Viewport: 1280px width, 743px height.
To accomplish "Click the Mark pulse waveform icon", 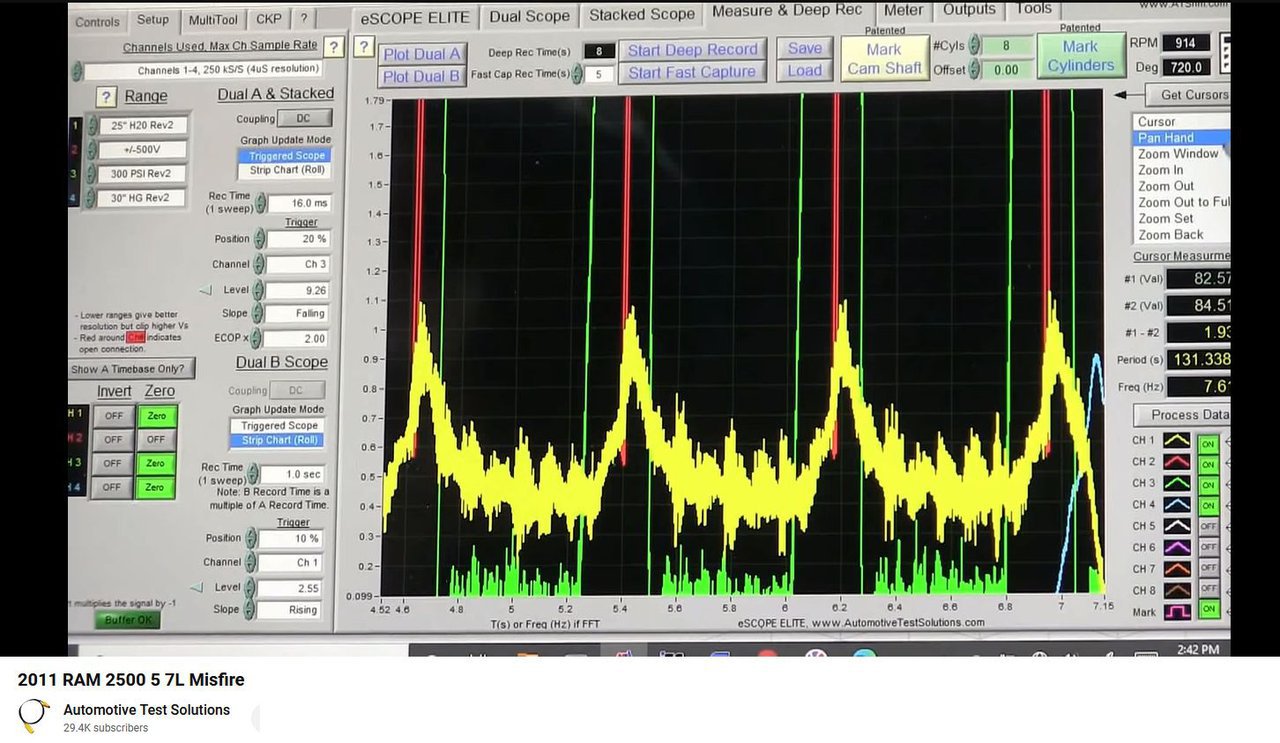I will [1176, 611].
